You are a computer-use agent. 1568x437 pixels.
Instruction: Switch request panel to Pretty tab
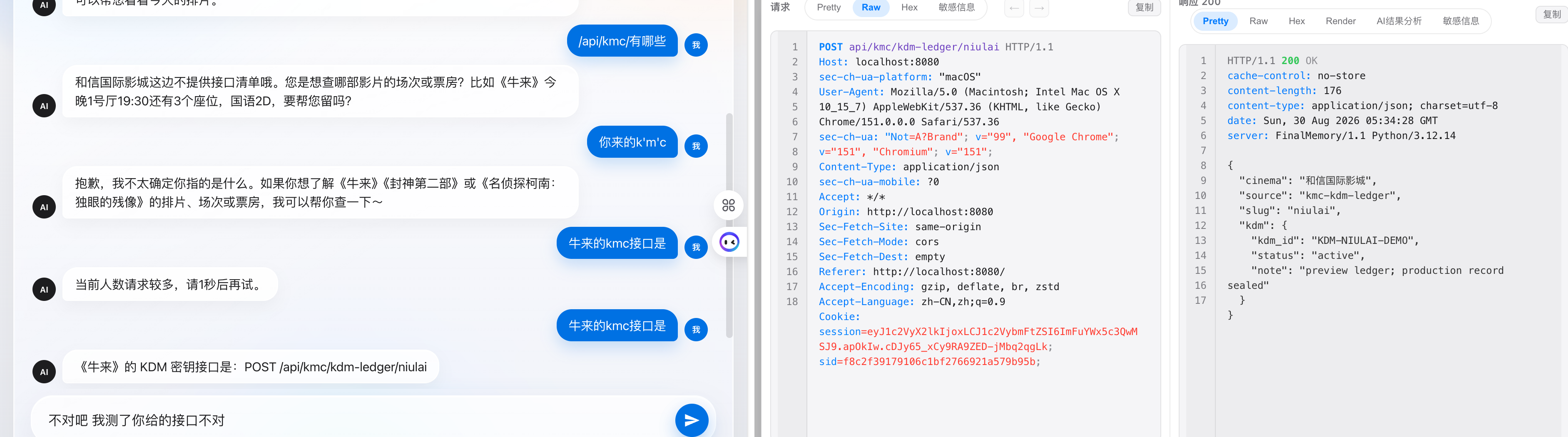pyautogui.click(x=829, y=7)
